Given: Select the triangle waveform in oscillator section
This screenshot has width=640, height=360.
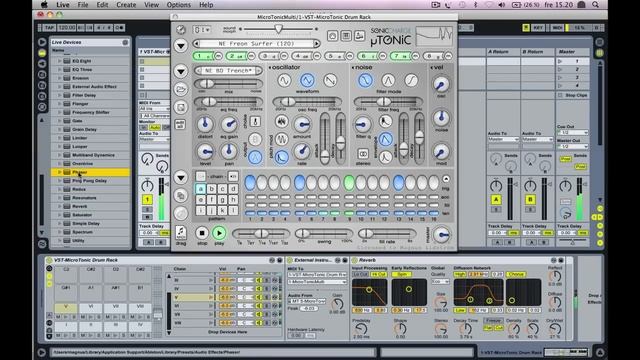Looking at the screenshot, I should (x=307, y=80).
